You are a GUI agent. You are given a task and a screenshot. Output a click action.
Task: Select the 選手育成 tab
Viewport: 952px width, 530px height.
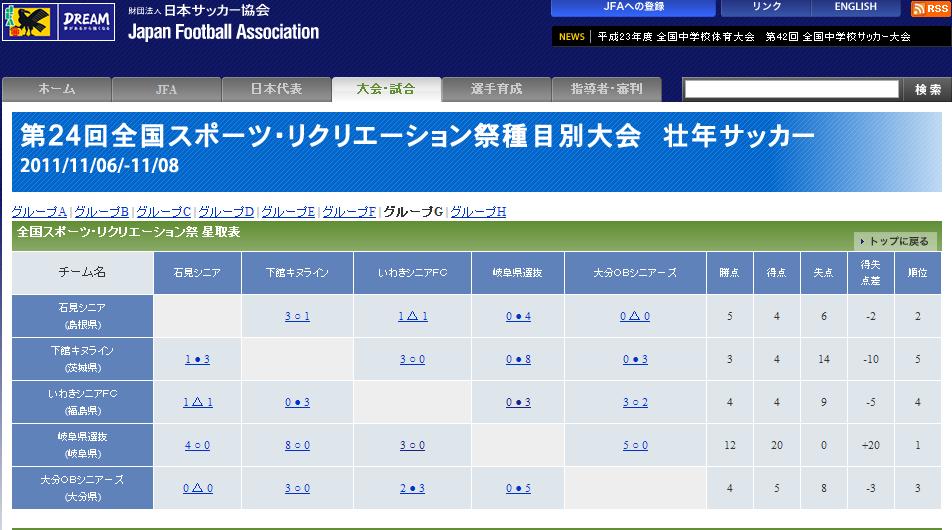pos(496,89)
